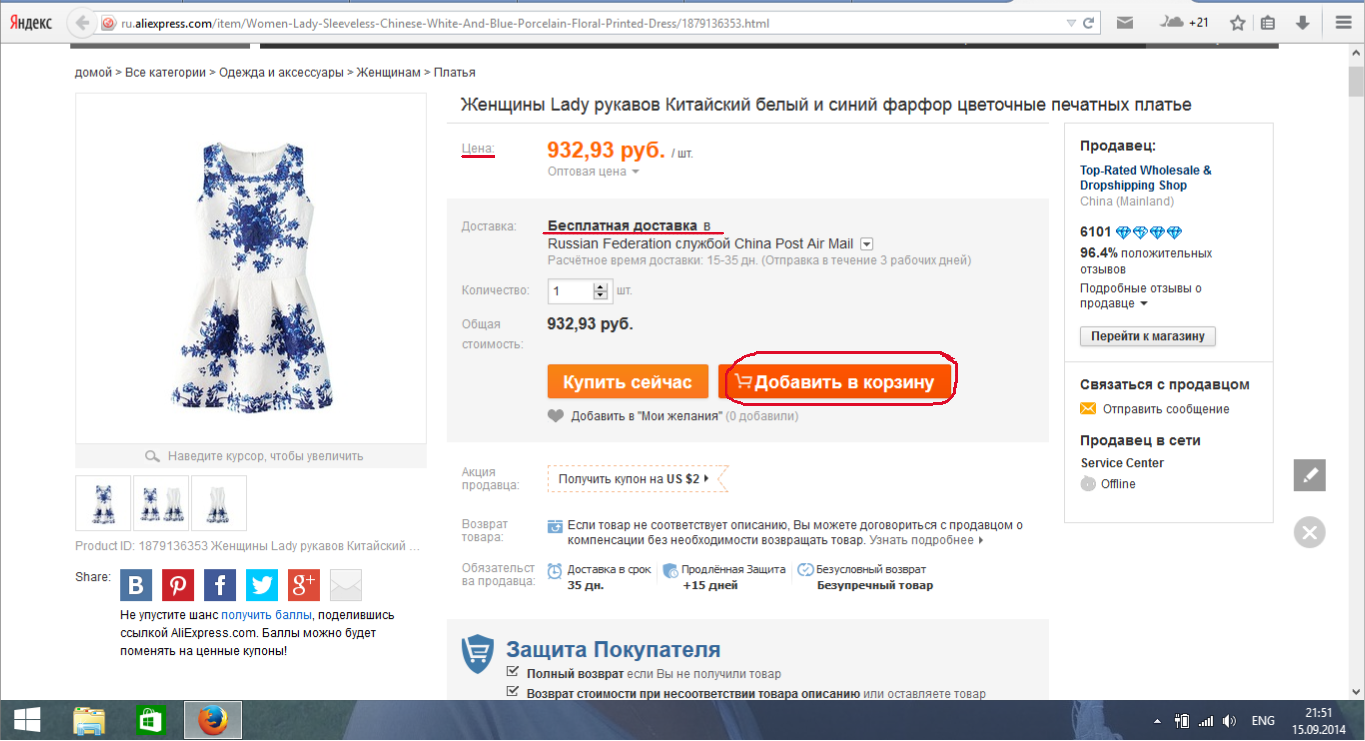The image size is (1365, 741).
Task: Click Получить купон на US $2
Action: [633, 479]
